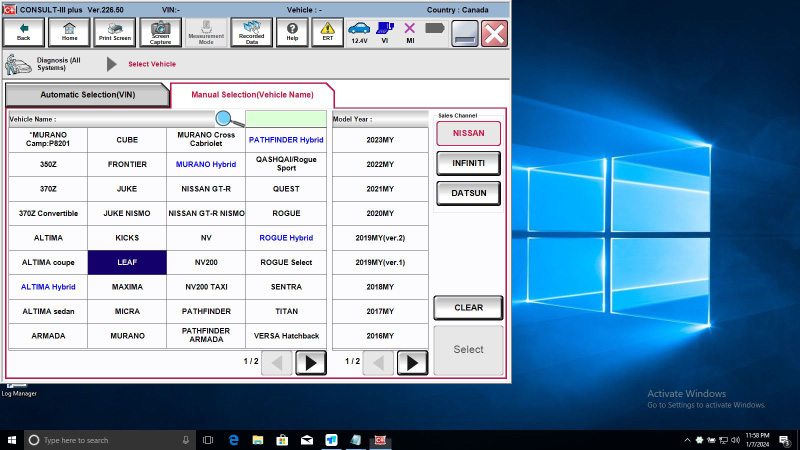Select NISSAN GT-R vehicle

click(206, 189)
